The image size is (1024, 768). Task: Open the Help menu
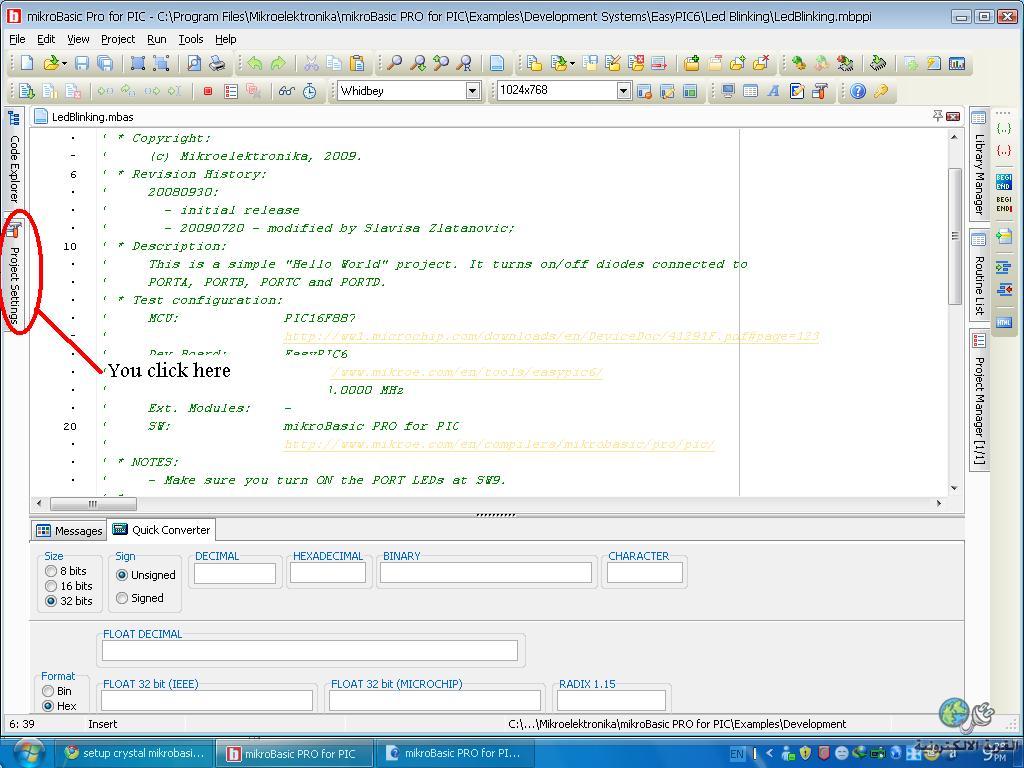225,39
